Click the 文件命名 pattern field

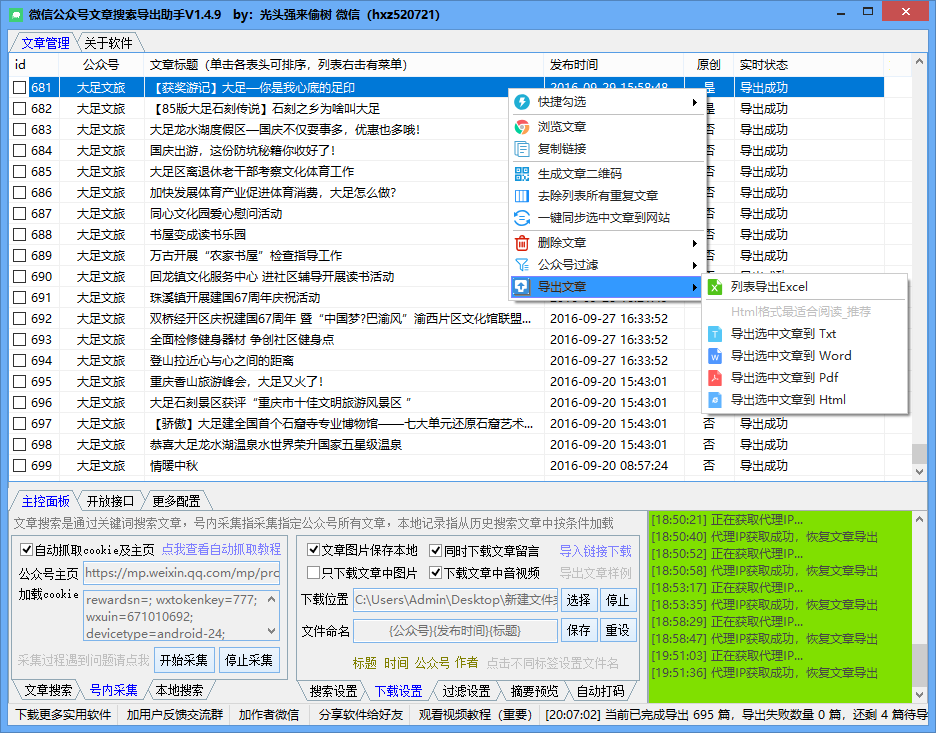coord(456,630)
